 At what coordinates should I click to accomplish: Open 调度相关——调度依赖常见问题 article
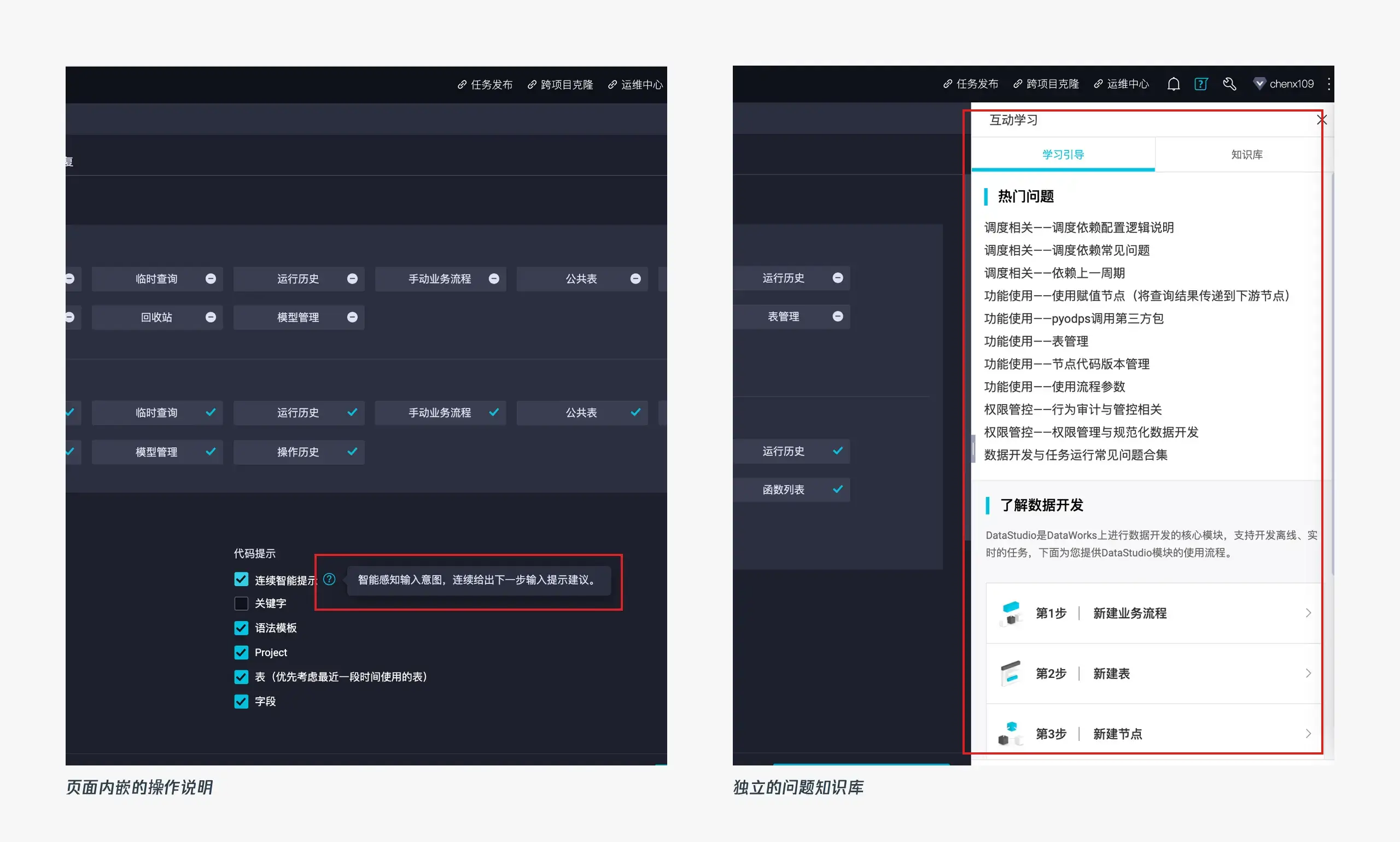(1067, 250)
